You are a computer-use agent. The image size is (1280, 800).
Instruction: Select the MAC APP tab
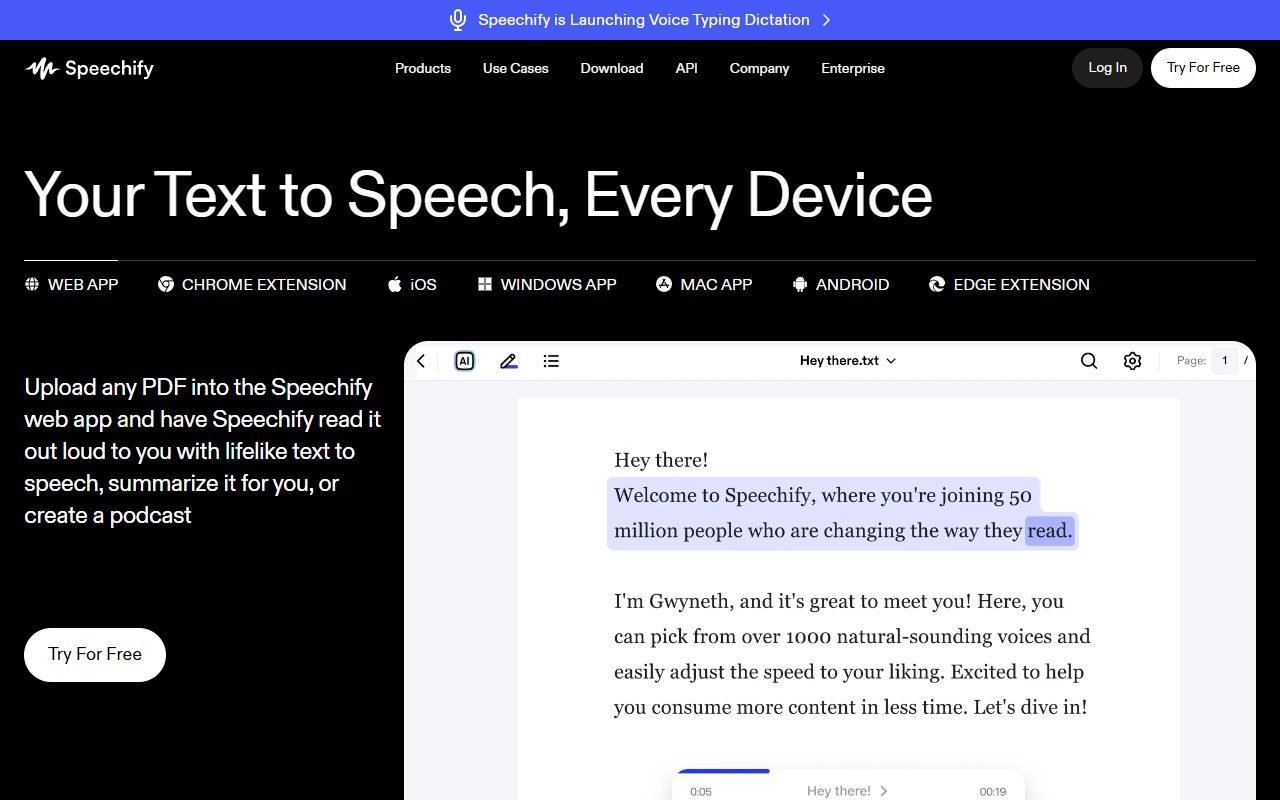click(704, 284)
